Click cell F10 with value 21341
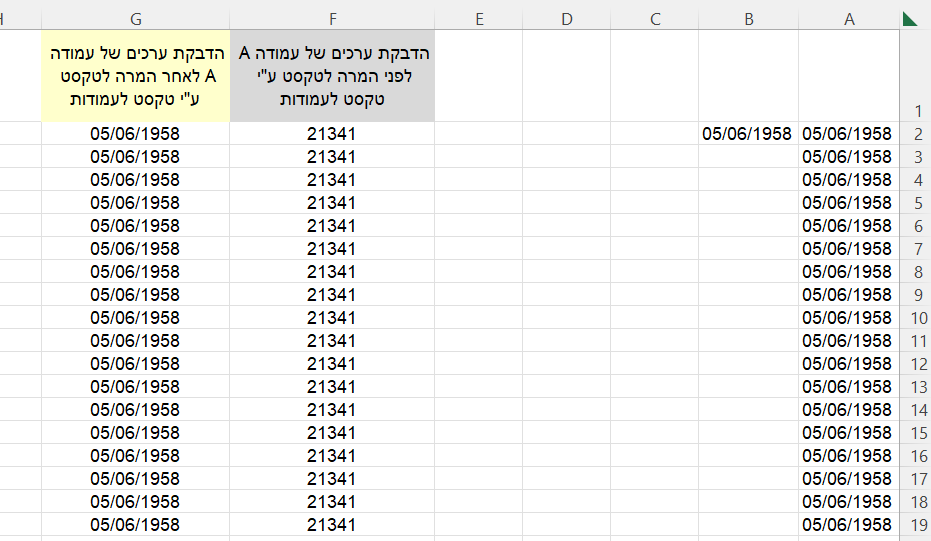Viewport: 931px width, 541px height. coord(332,318)
